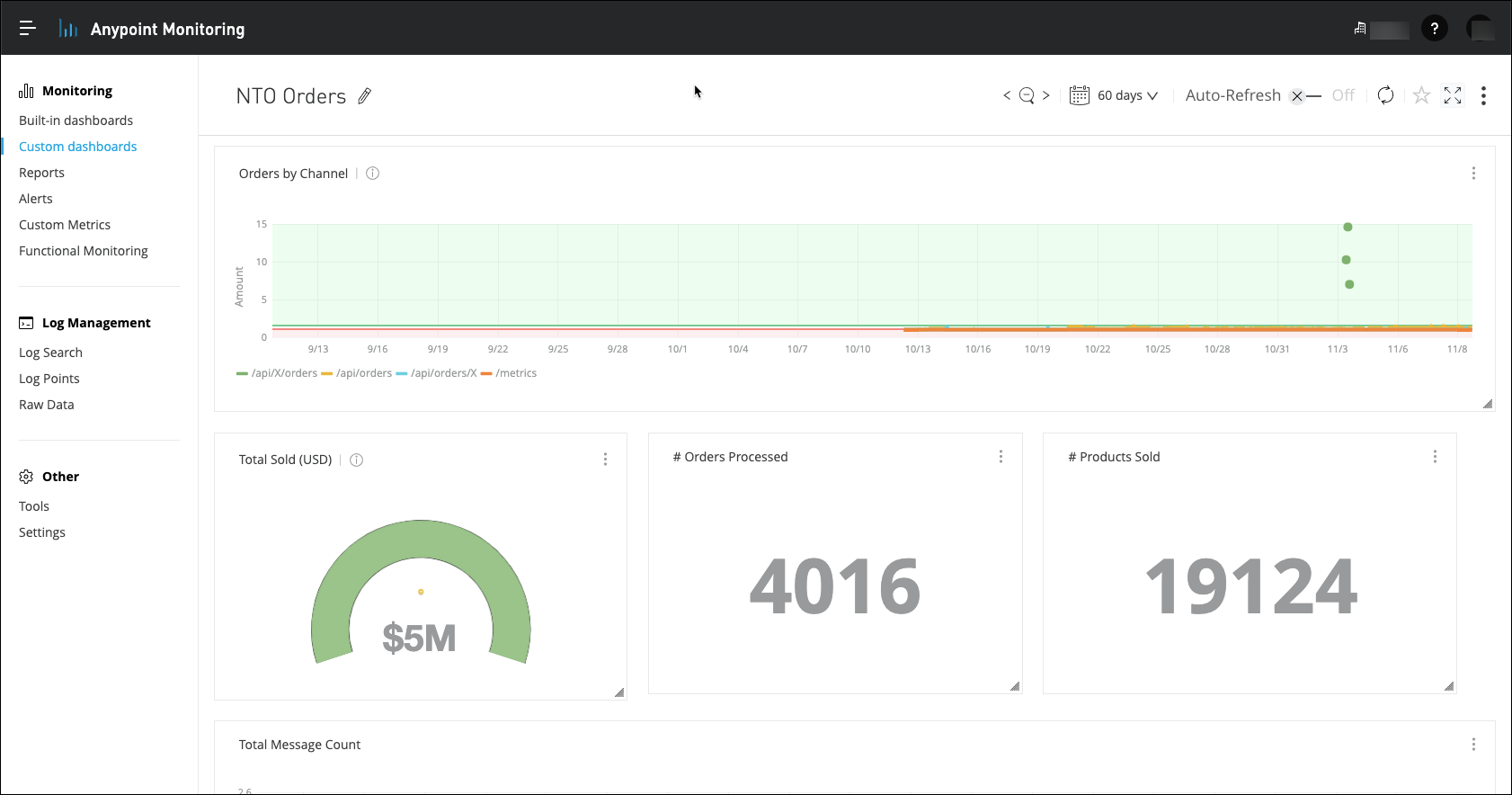1512x795 pixels.
Task: Edit the NTO Orders dashboard name
Action: (x=364, y=96)
